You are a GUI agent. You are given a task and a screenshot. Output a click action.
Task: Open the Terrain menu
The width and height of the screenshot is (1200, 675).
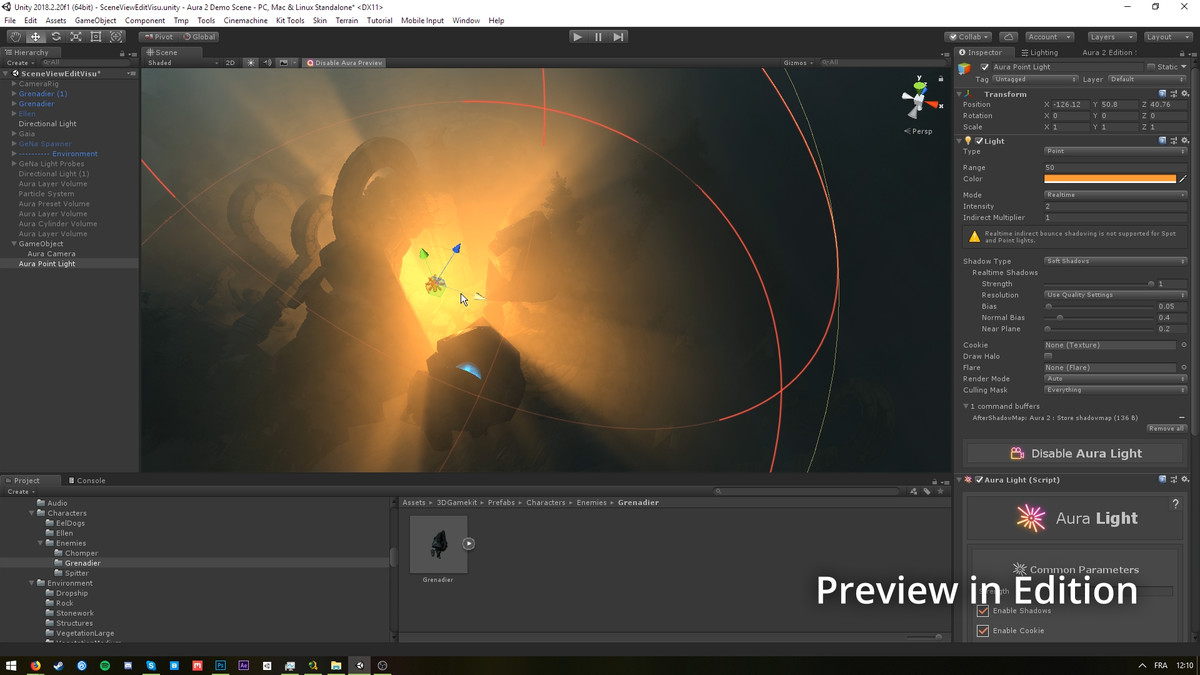click(346, 20)
